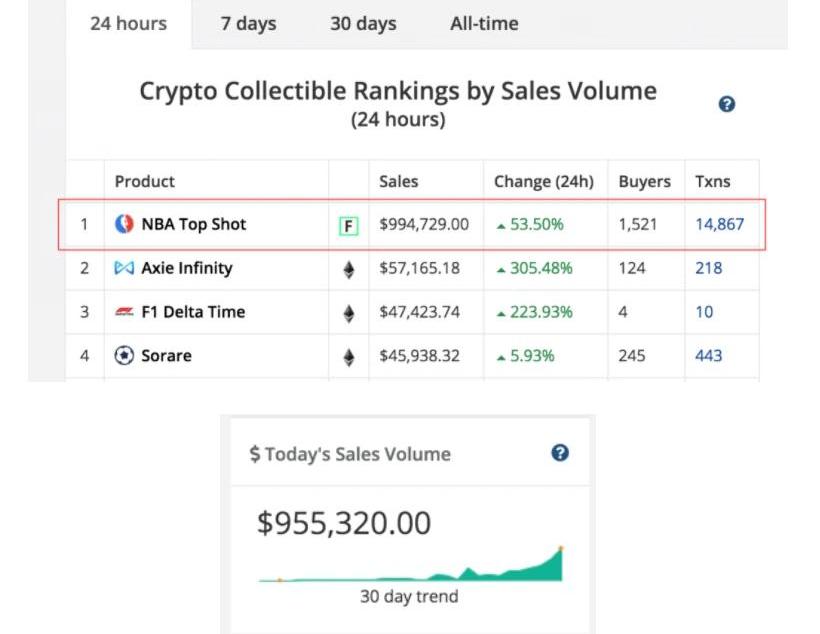
Task: Click the 124 buyers value
Action: pyautogui.click(x=632, y=268)
